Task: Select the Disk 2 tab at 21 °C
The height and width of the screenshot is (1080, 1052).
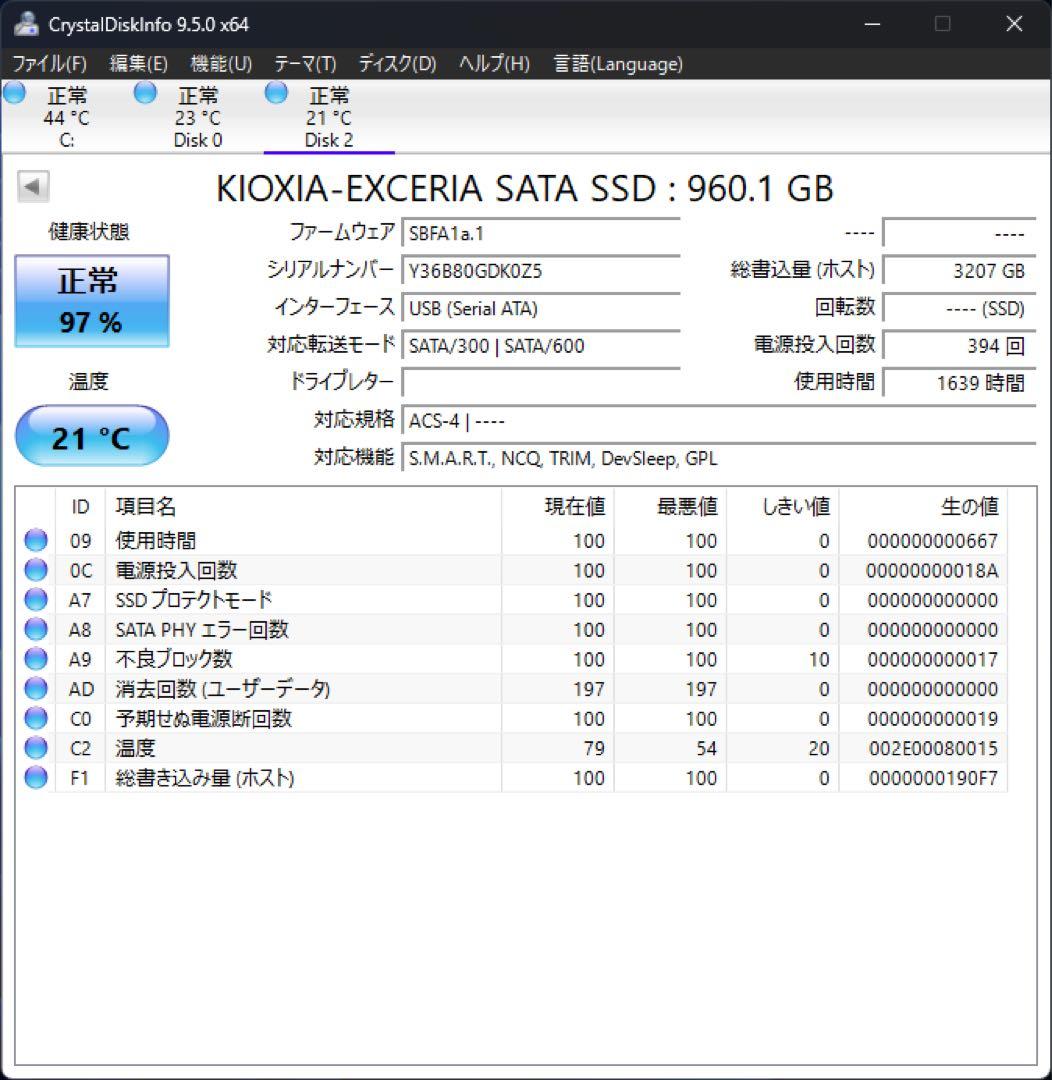Action: (x=329, y=117)
